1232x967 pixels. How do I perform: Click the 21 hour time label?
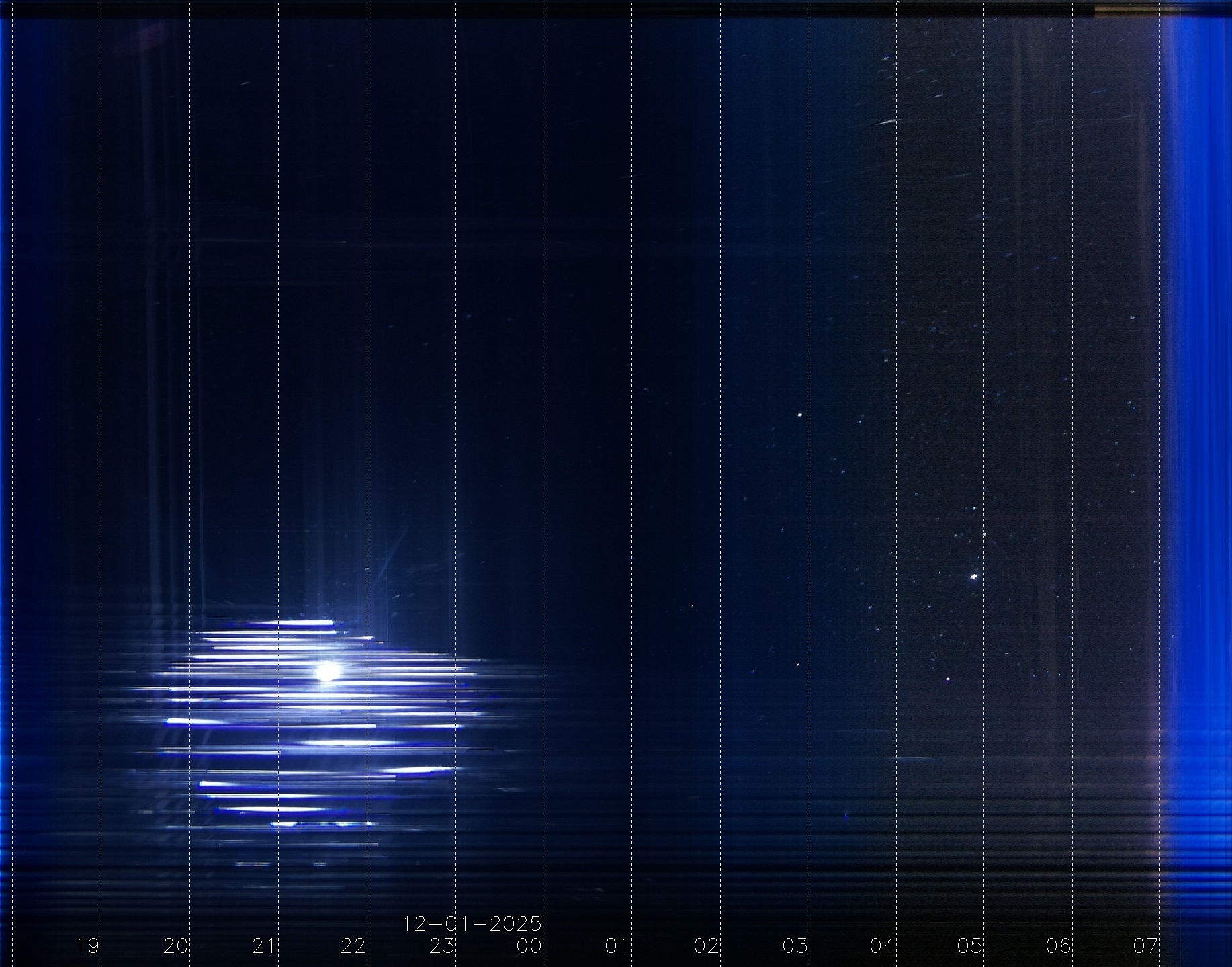pyautogui.click(x=265, y=946)
